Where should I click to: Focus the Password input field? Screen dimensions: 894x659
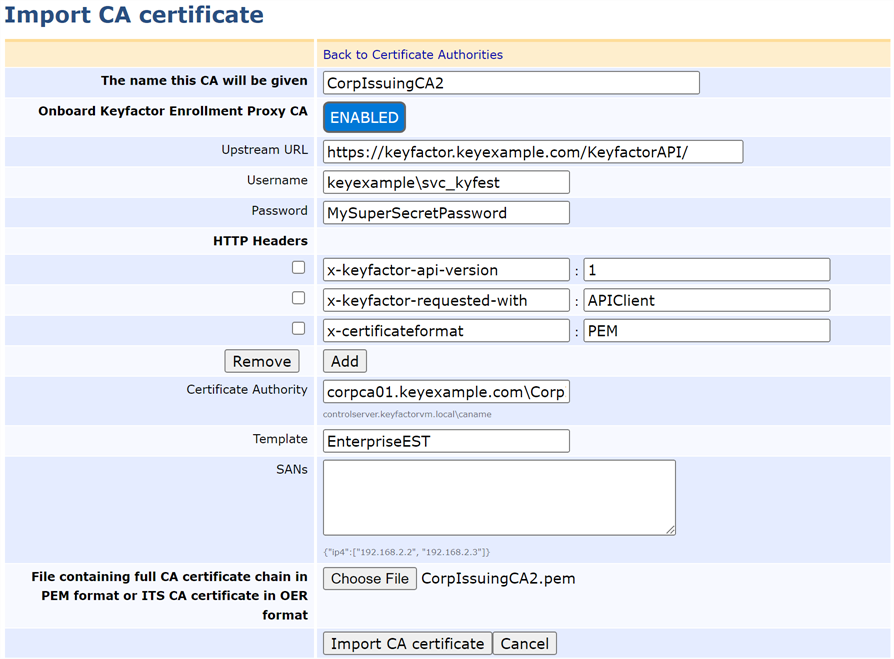coord(446,213)
